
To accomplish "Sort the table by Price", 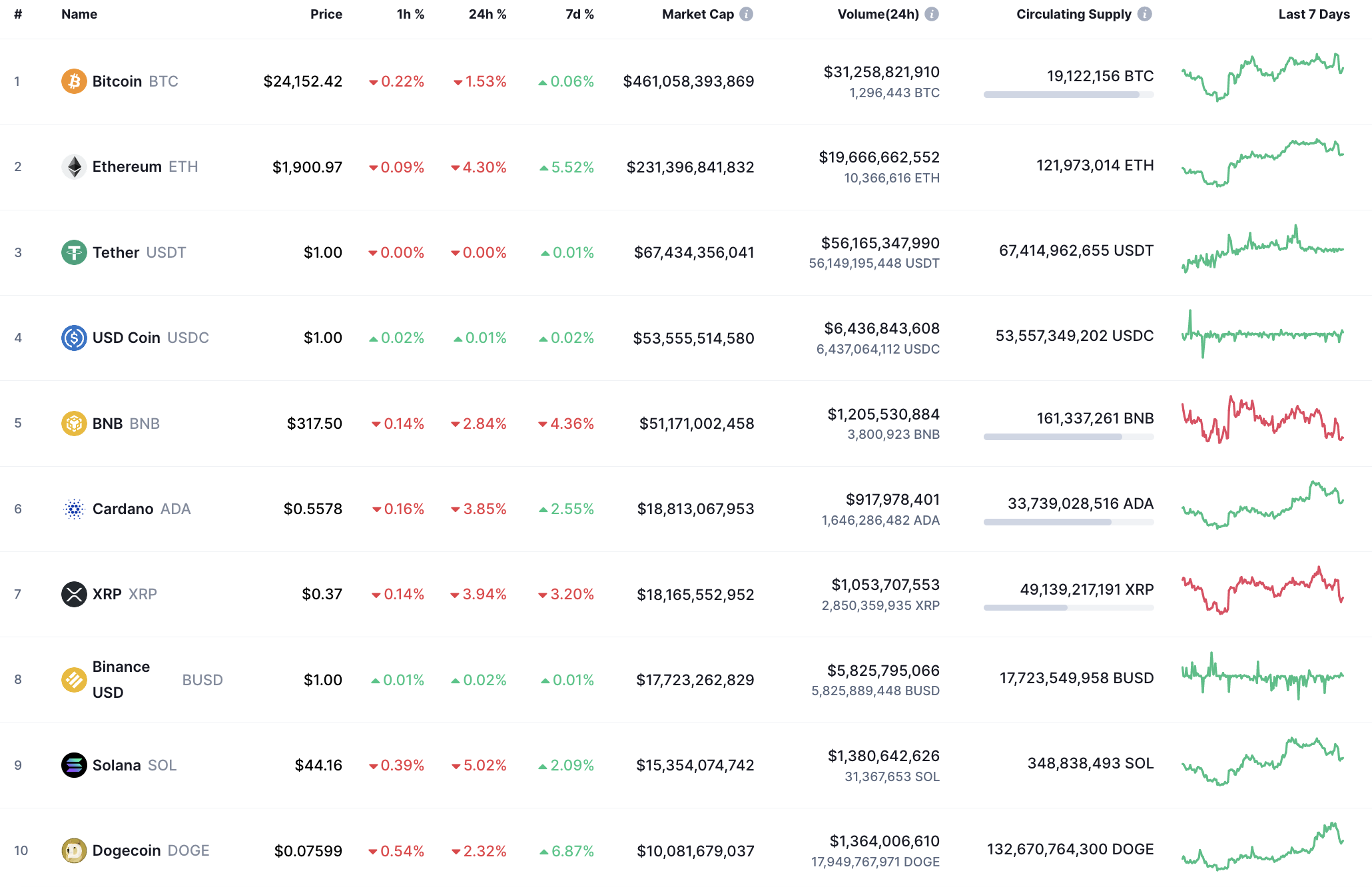I will point(326,13).
